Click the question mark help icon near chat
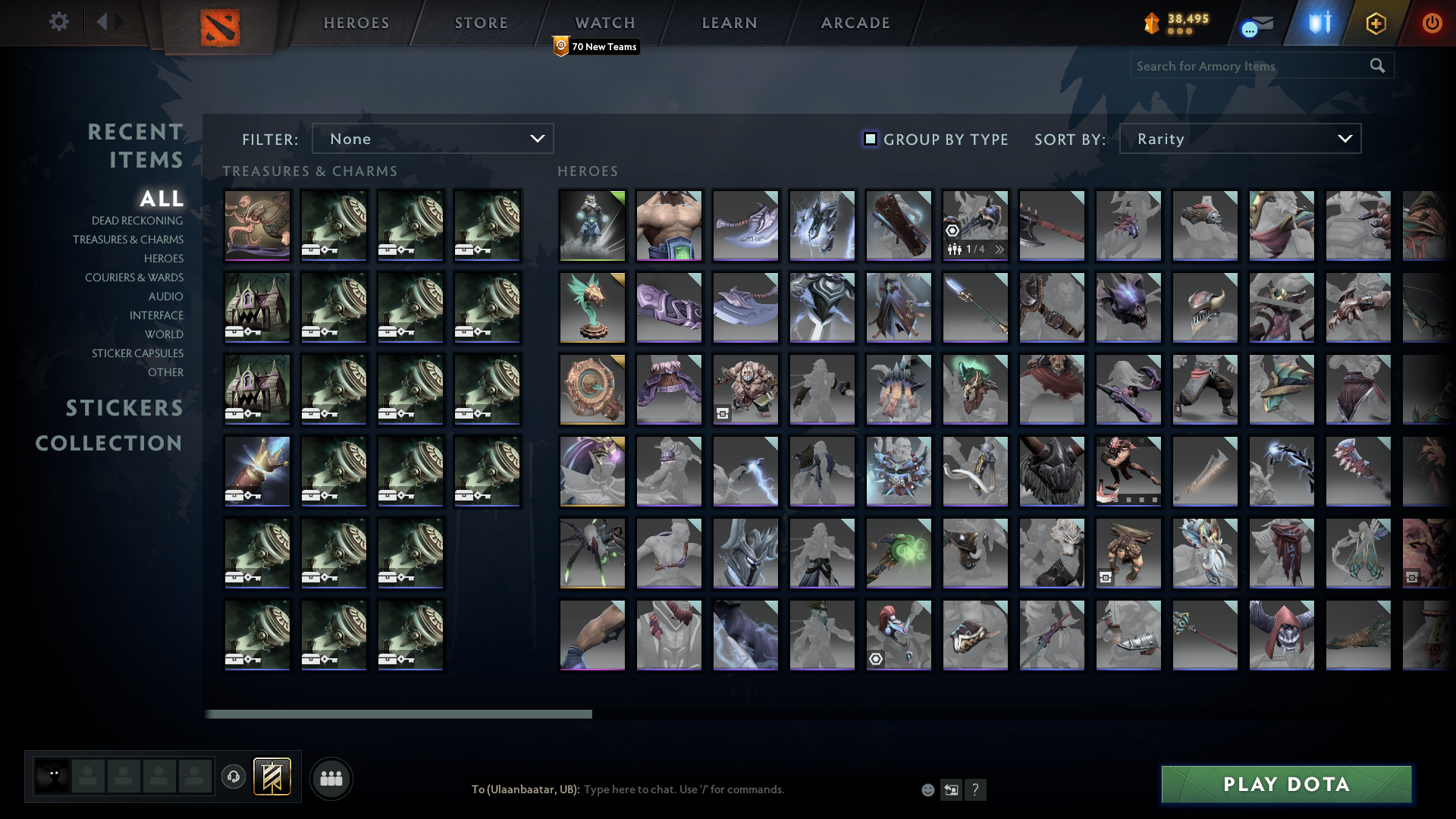This screenshot has width=1456, height=819. coord(976,790)
